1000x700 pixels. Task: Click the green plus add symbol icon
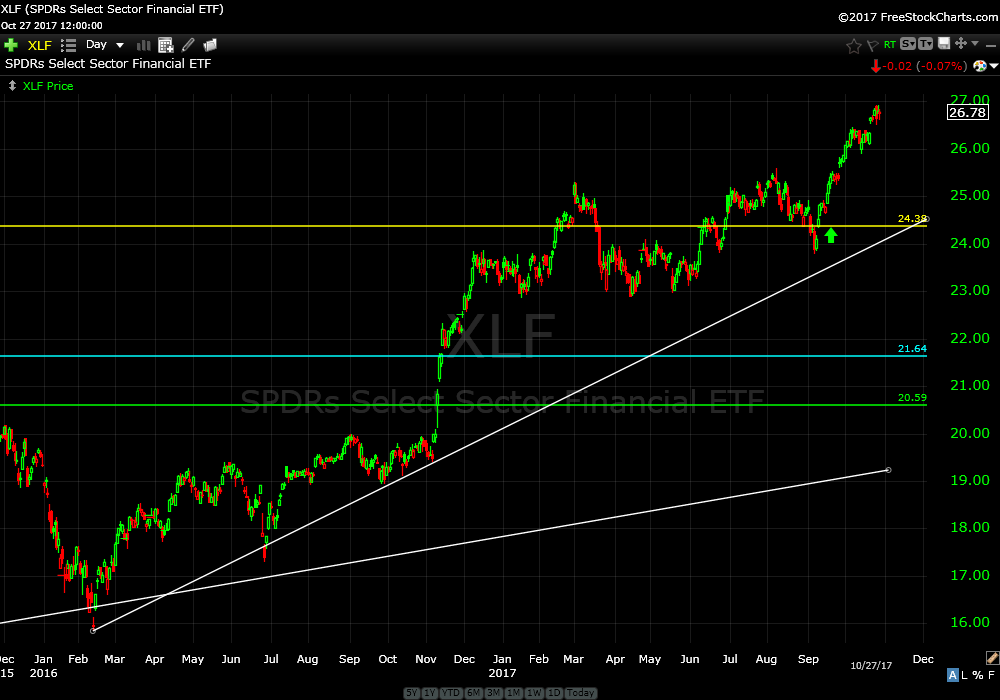[11, 45]
